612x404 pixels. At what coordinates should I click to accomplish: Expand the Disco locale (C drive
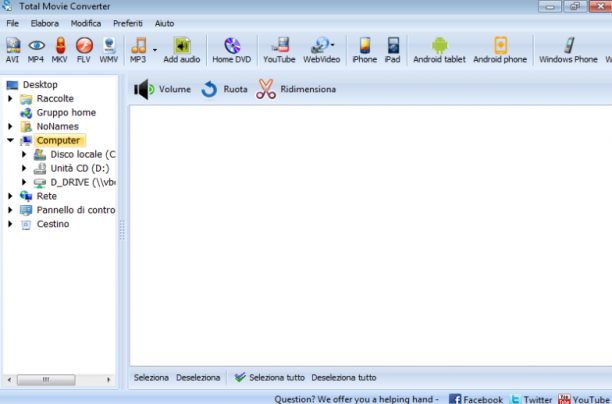coord(24,154)
